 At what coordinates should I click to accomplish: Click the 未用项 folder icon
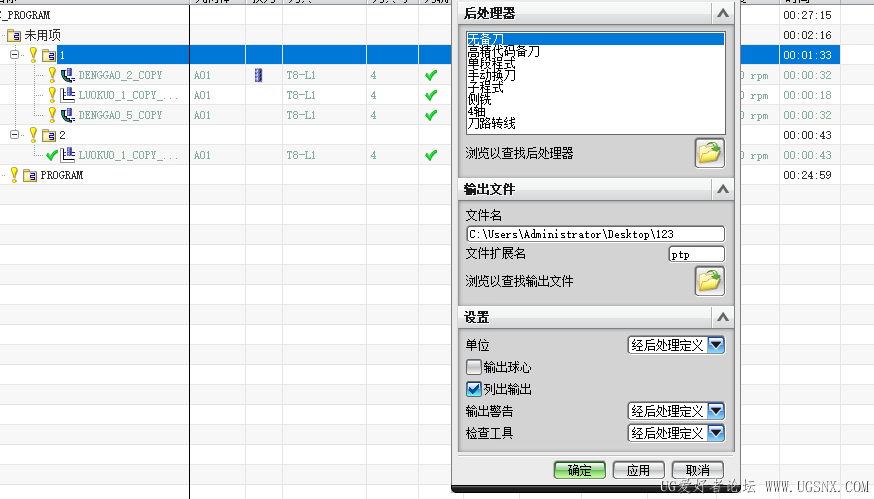[x=14, y=35]
